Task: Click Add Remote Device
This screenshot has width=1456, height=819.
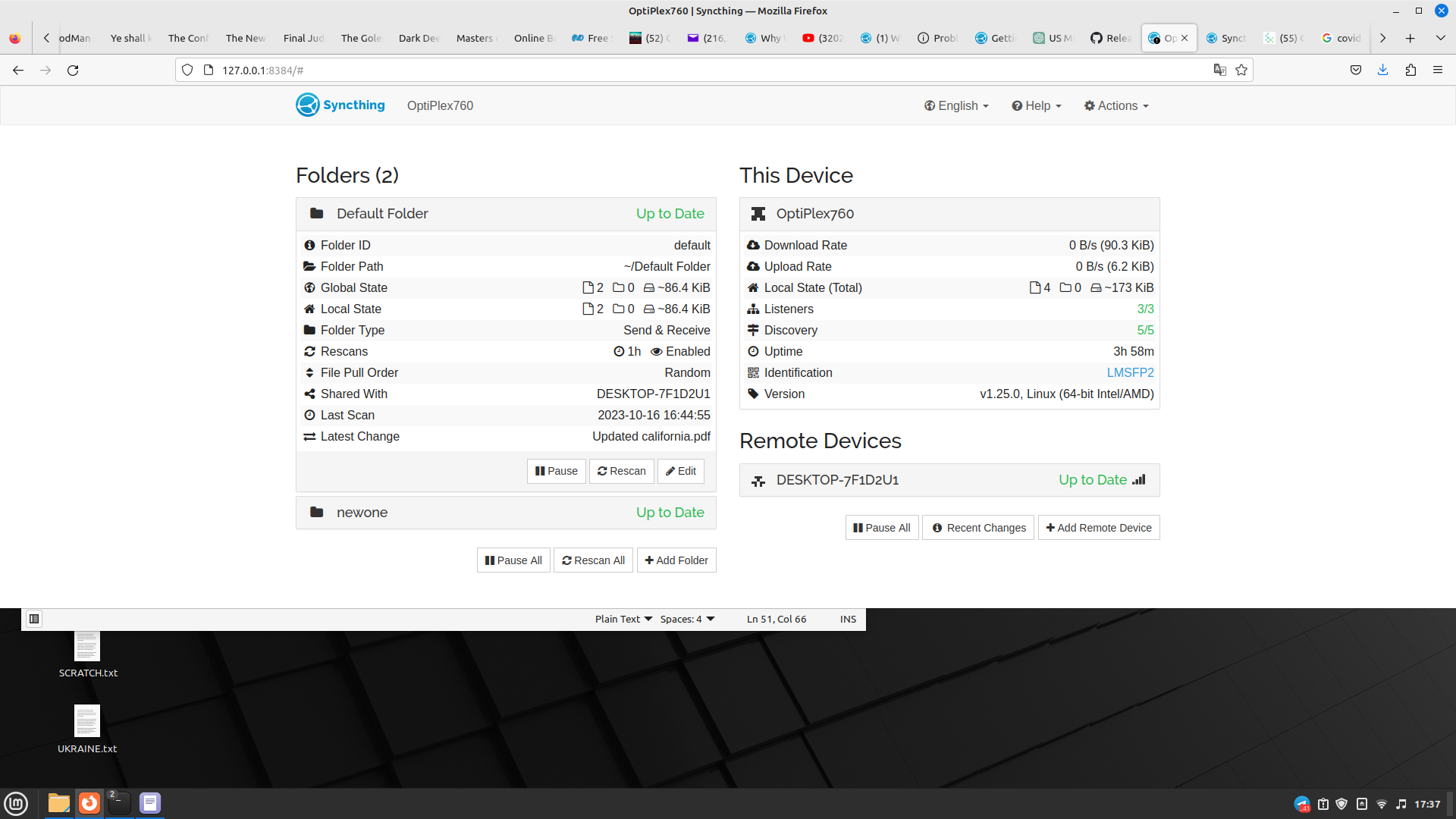Action: 1099,528
